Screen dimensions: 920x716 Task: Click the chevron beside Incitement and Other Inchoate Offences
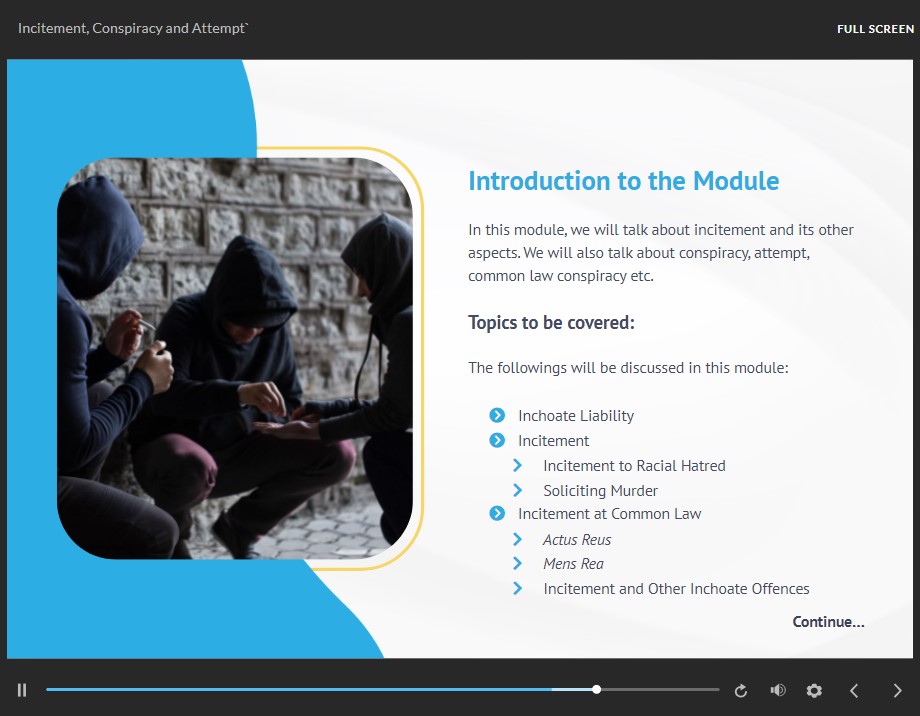(517, 588)
